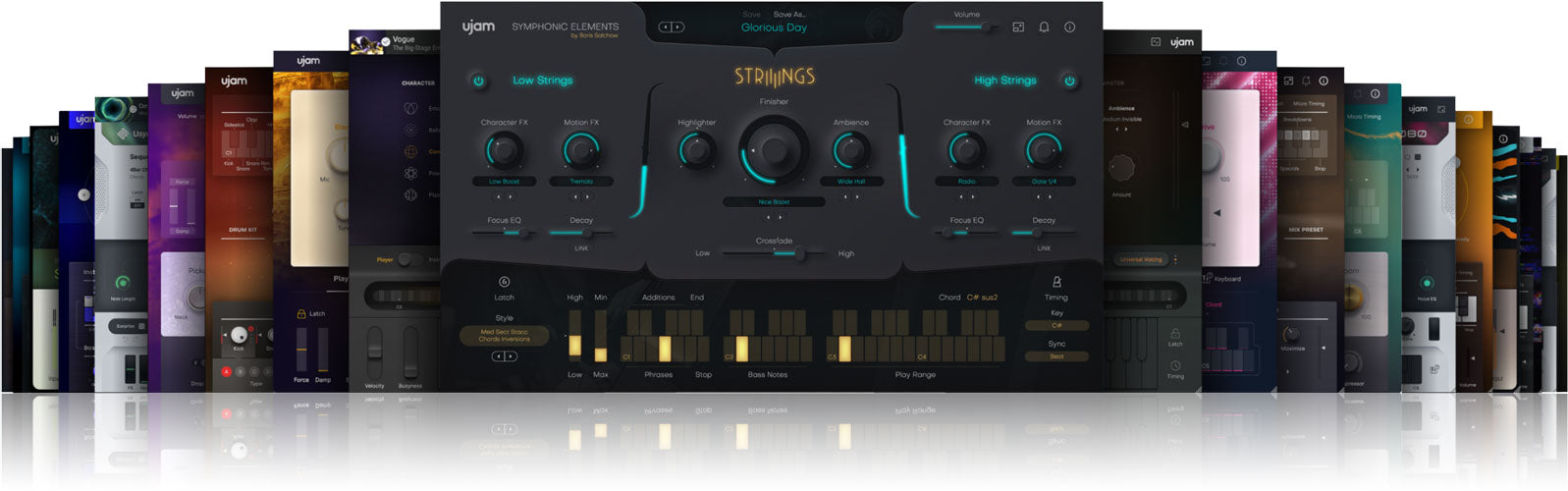
Task: Click the large Finisher knob
Action: click(x=774, y=149)
